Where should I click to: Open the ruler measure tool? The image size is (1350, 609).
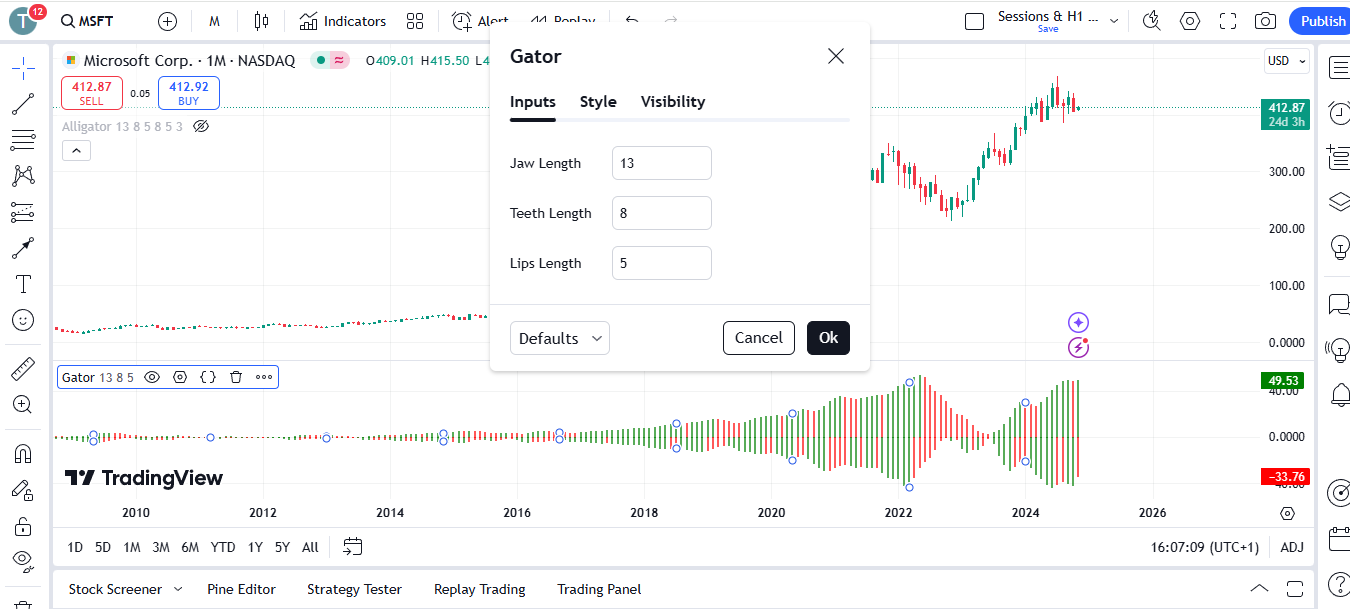point(23,369)
